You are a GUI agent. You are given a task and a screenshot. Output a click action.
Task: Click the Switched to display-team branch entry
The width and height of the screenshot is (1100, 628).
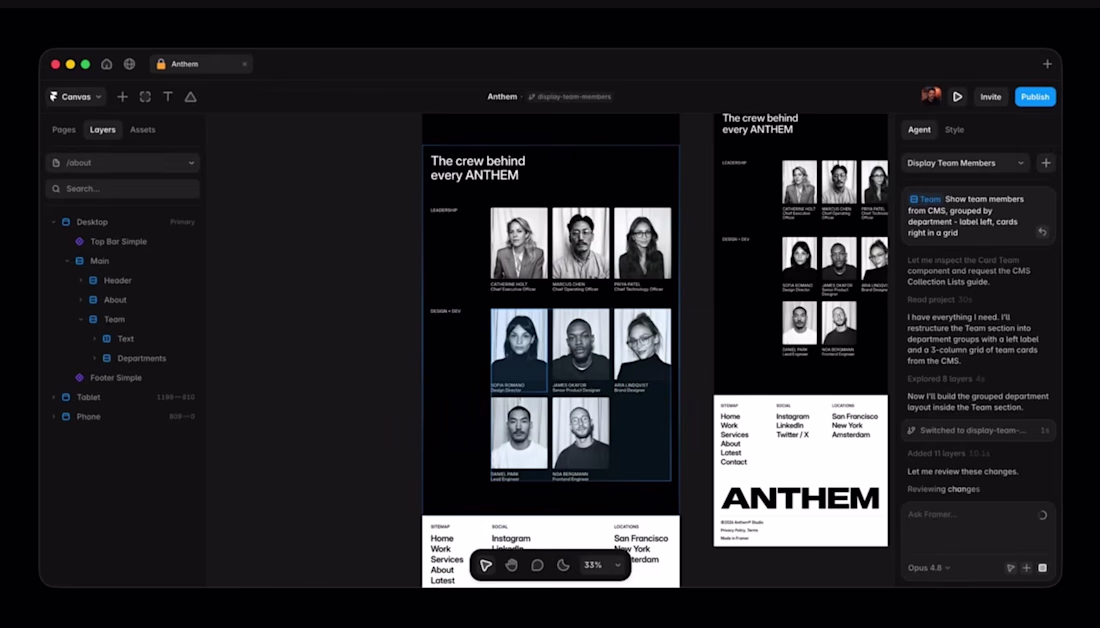point(978,430)
